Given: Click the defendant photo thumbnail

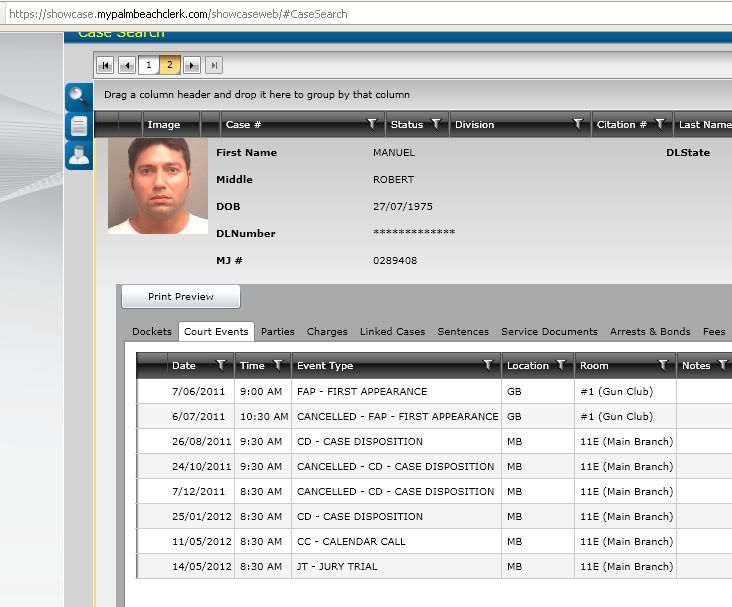Looking at the screenshot, I should tap(151, 187).
